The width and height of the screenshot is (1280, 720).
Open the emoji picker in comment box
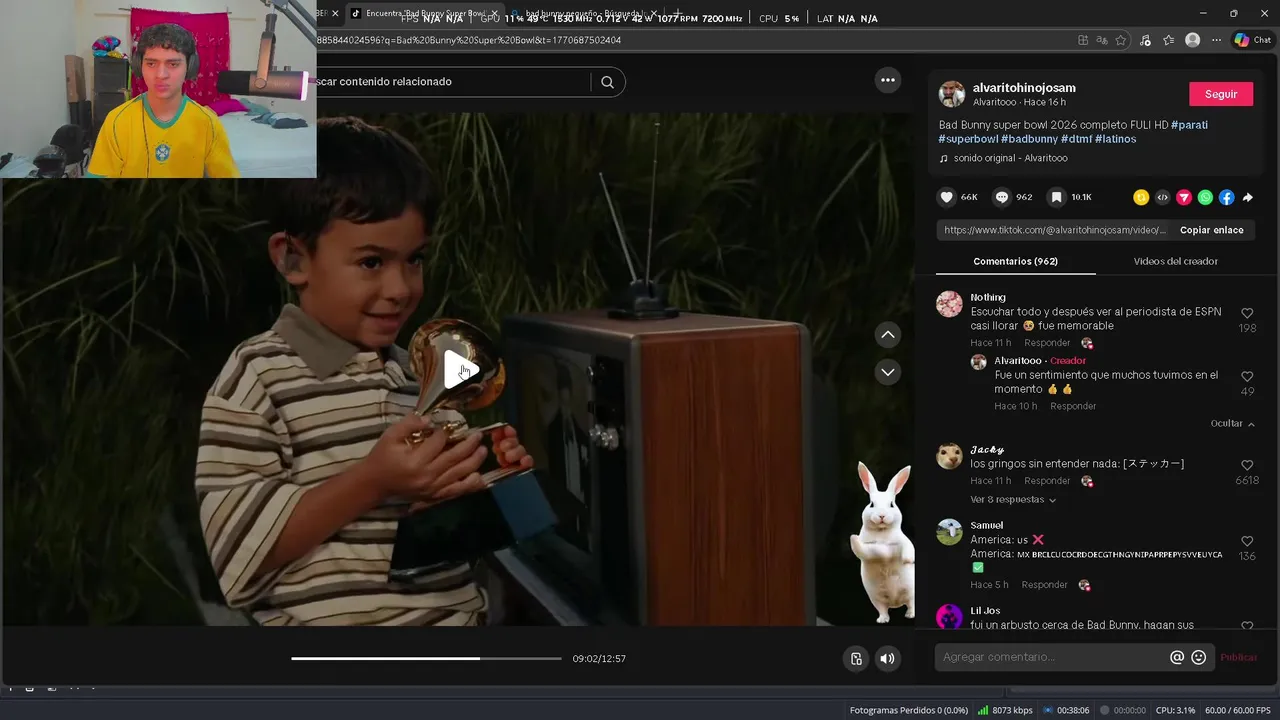coord(1199,657)
